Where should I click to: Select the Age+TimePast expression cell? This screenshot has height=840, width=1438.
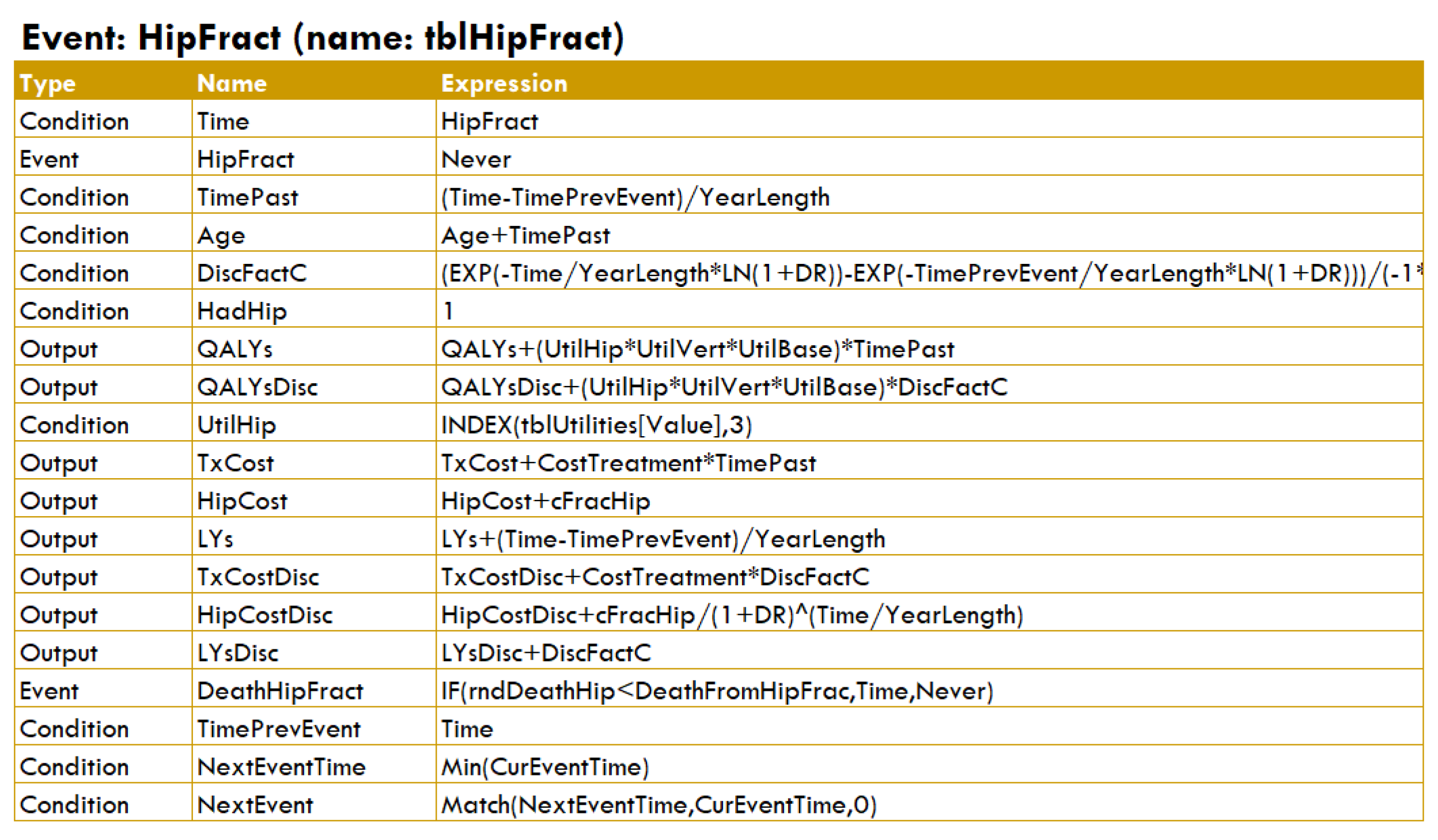click(x=525, y=235)
